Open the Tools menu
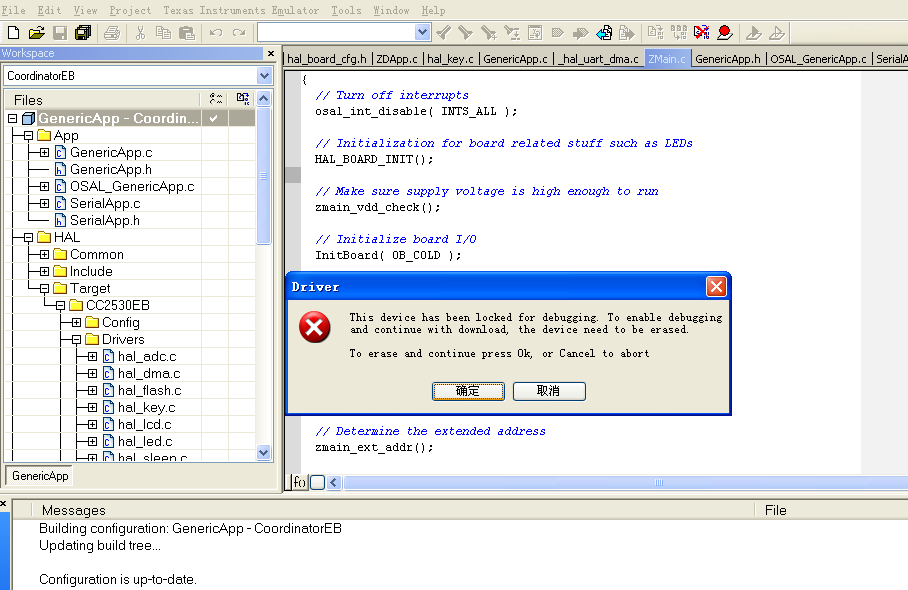This screenshot has width=908, height=590. (346, 10)
